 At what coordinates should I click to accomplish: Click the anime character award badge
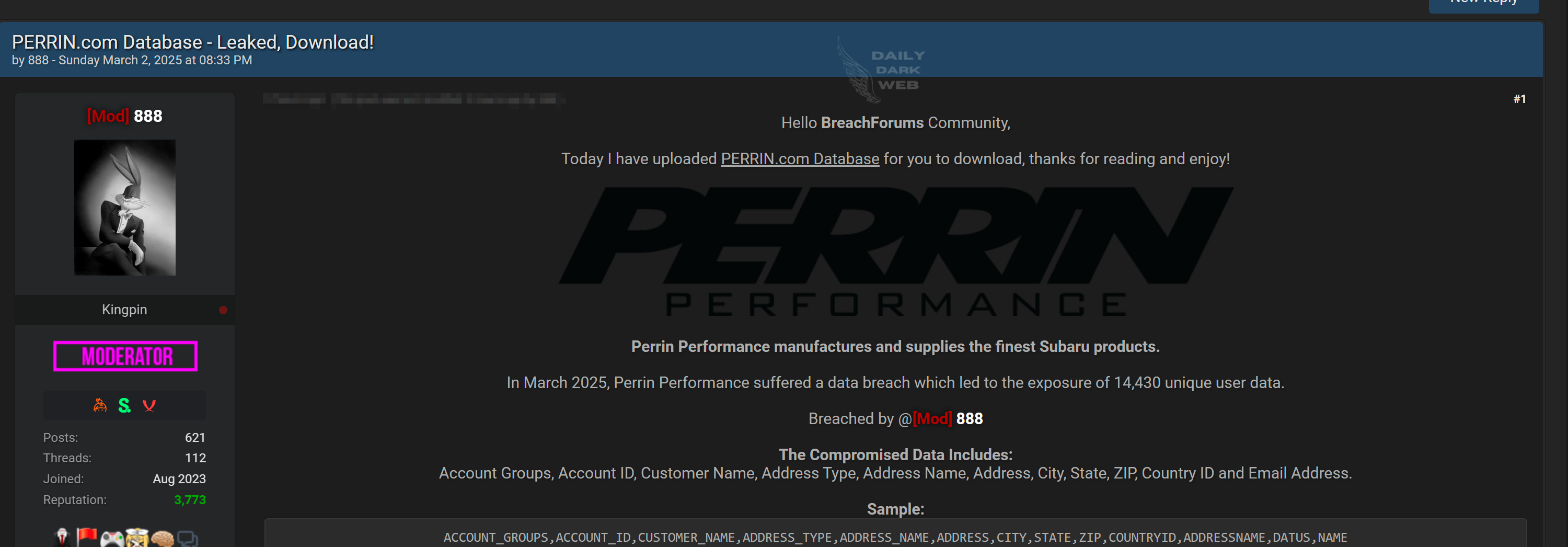(137, 538)
